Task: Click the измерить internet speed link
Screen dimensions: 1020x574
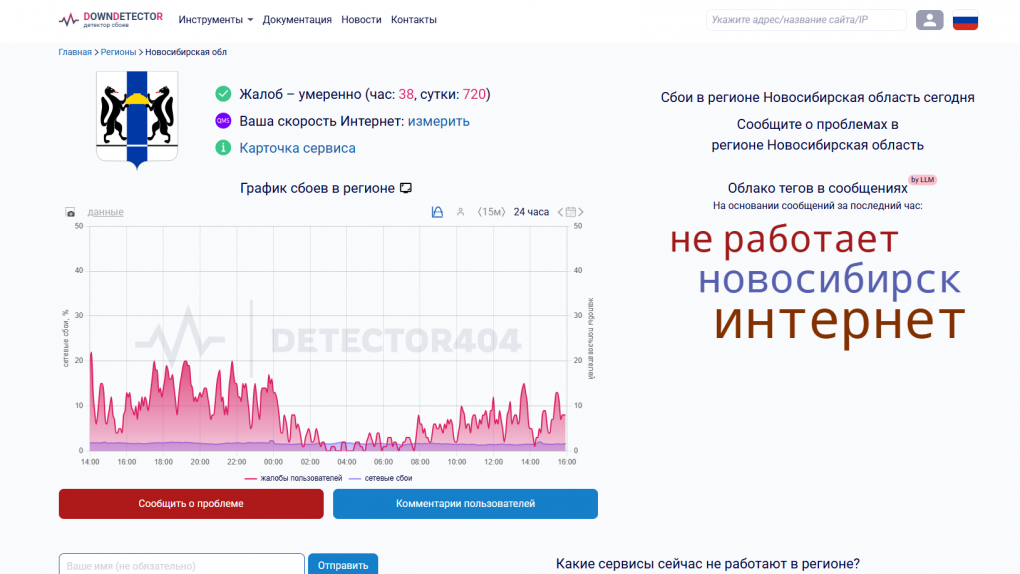Action: (x=438, y=121)
